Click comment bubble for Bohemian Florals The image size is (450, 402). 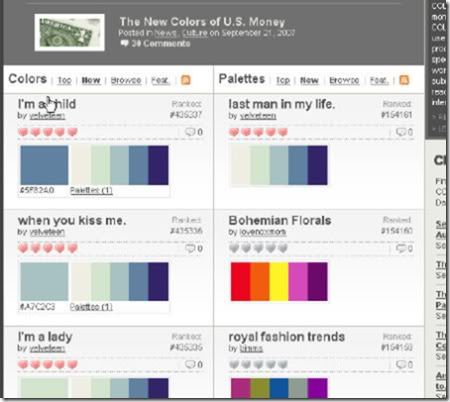(401, 248)
